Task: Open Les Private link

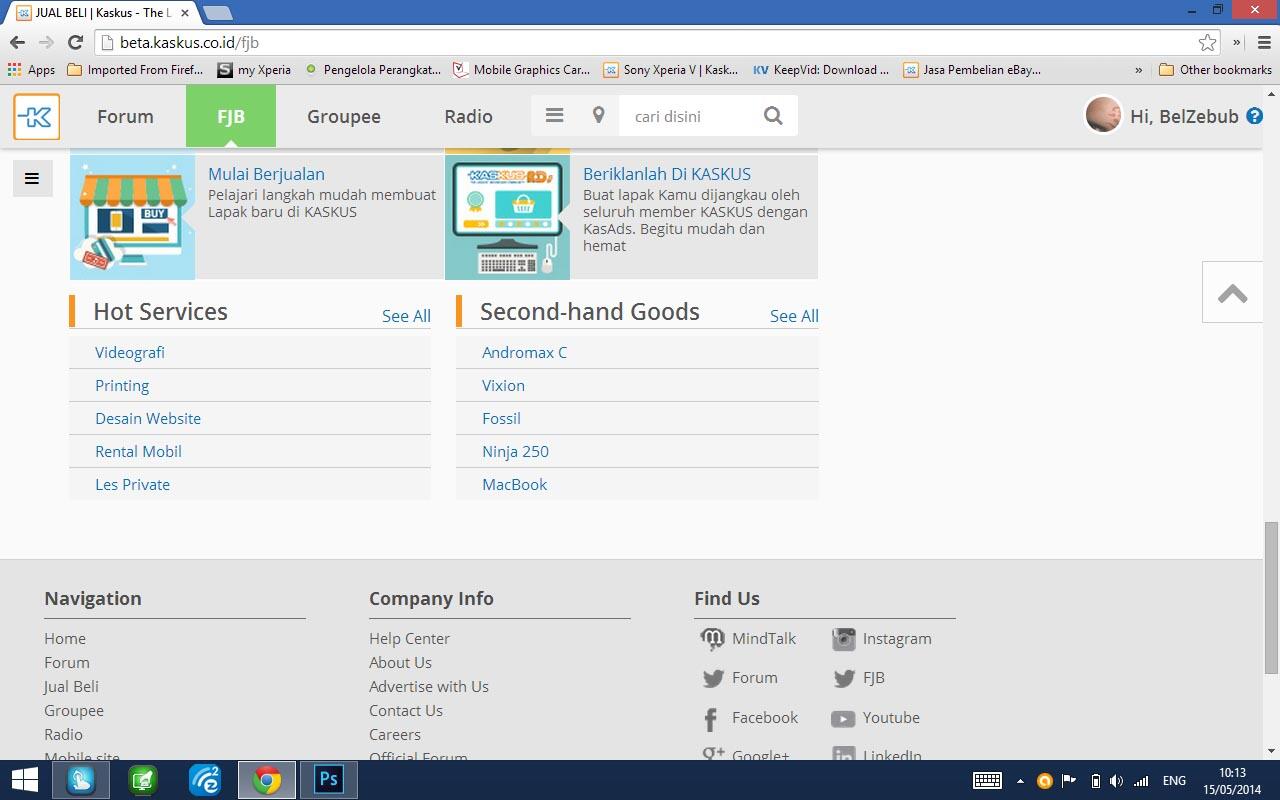Action: pyautogui.click(x=132, y=484)
